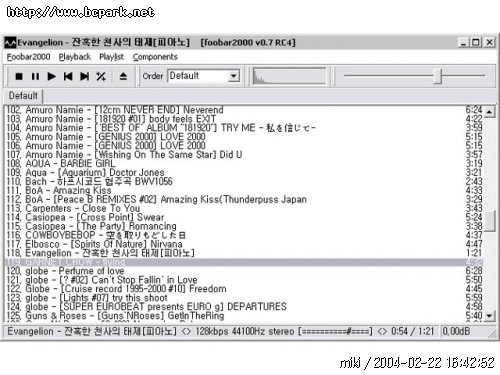Click the Play button
Screen dimensions: 500x375
pos(51,76)
